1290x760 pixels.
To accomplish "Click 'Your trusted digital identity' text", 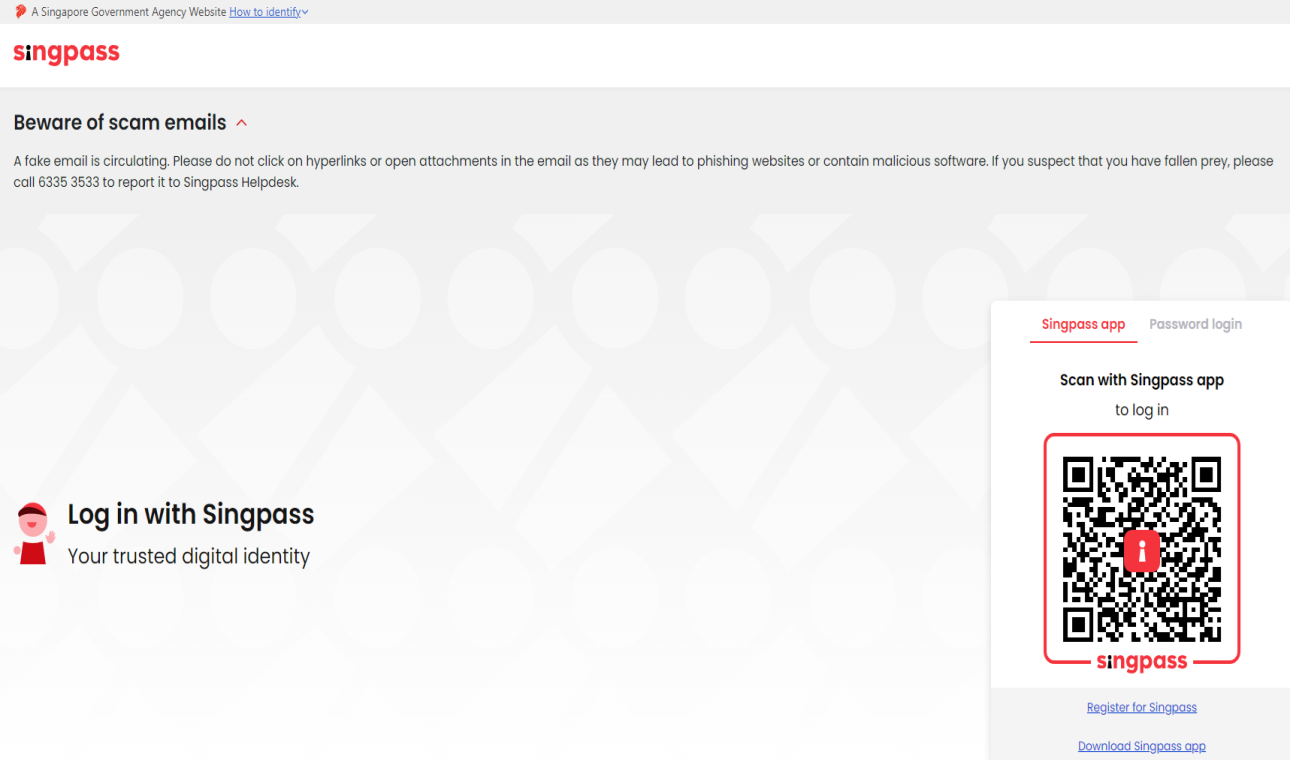I will tap(189, 556).
